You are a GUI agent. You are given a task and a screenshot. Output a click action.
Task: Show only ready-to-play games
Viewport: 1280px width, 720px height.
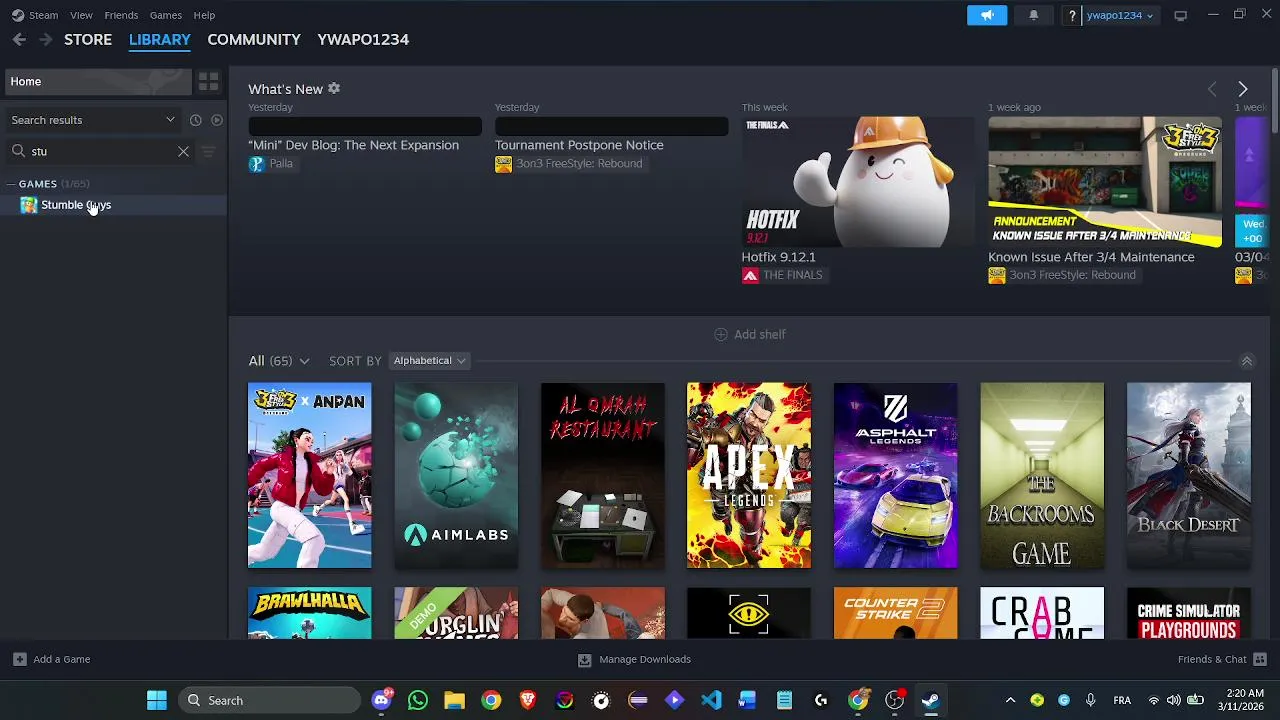216,120
